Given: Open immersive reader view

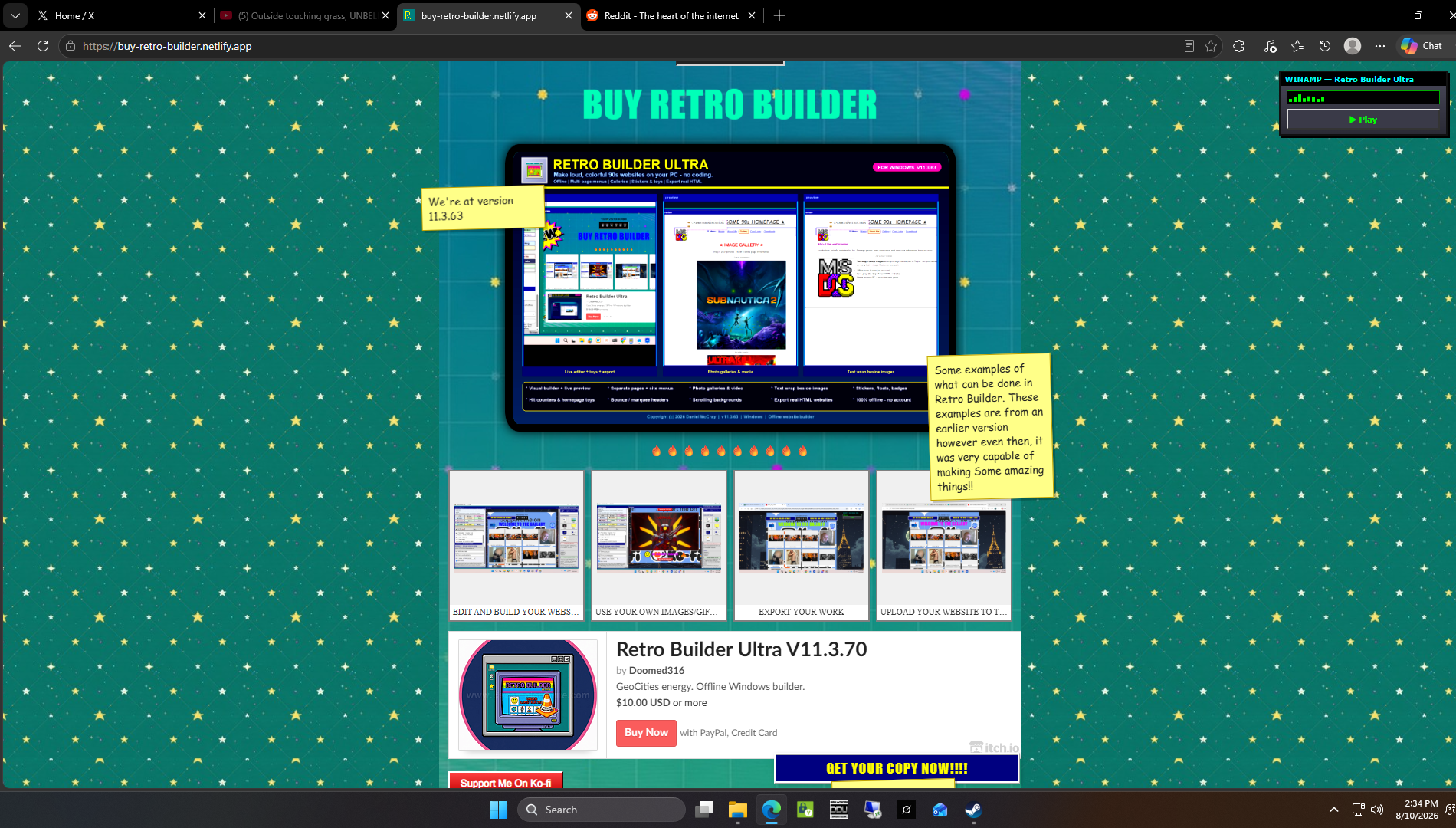Looking at the screenshot, I should pos(1189,46).
